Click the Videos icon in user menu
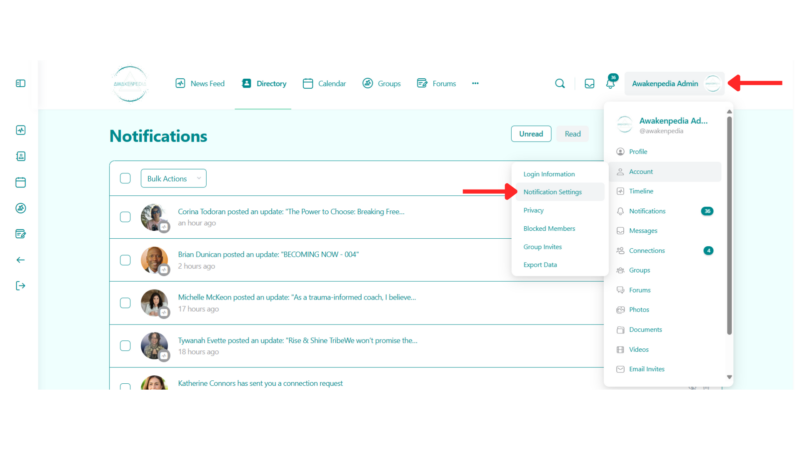Screen dimensions: 800x450 click(620, 349)
